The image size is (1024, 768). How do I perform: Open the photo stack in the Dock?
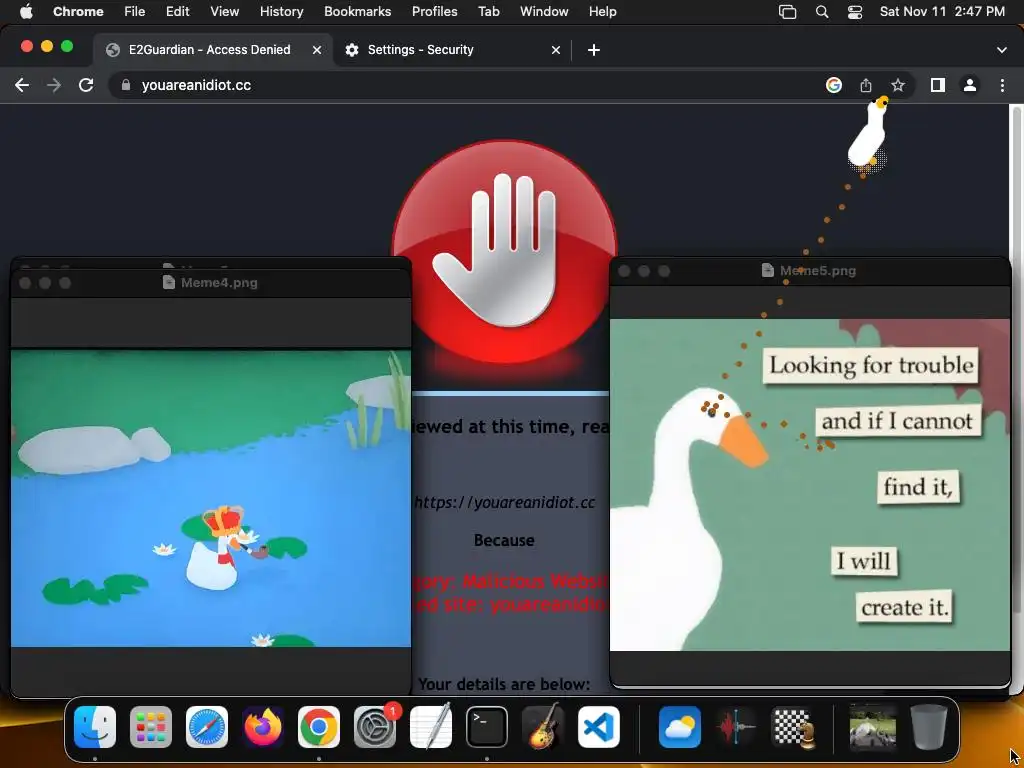click(872, 727)
